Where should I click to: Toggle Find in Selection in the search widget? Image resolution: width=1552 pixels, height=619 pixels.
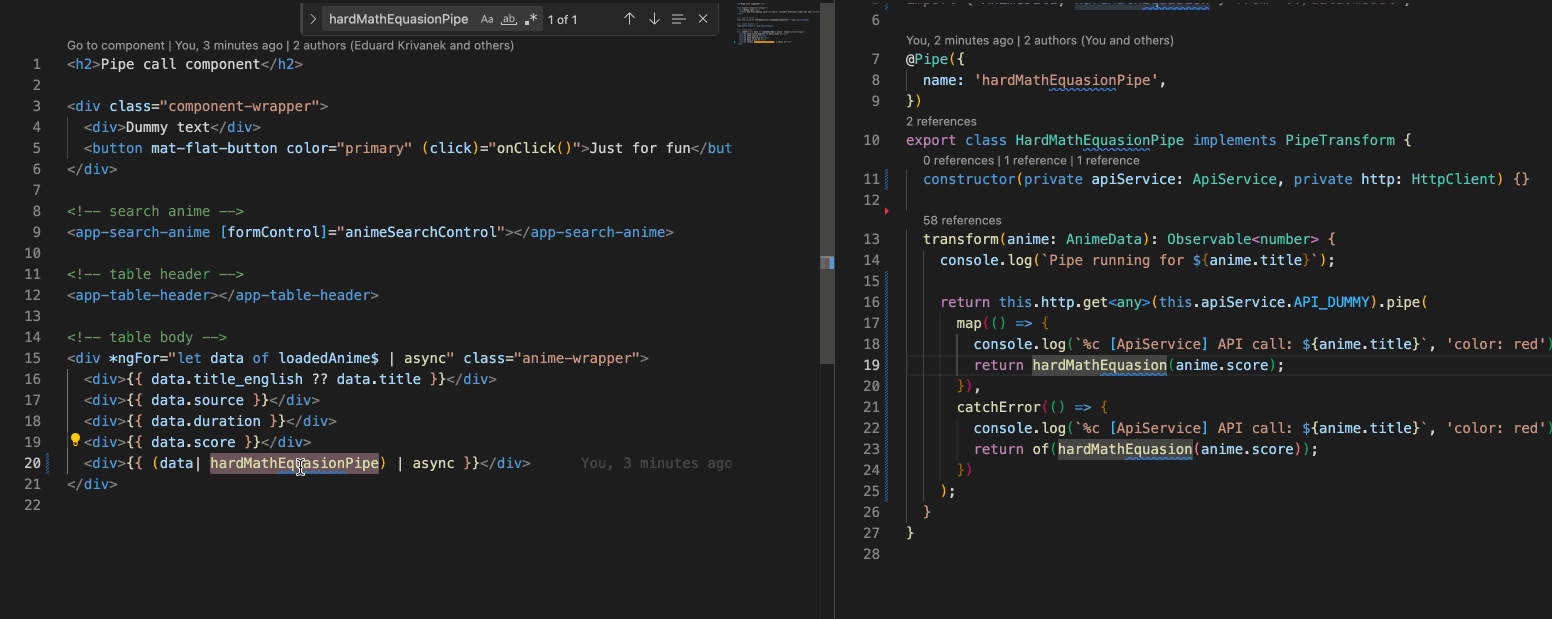click(678, 18)
